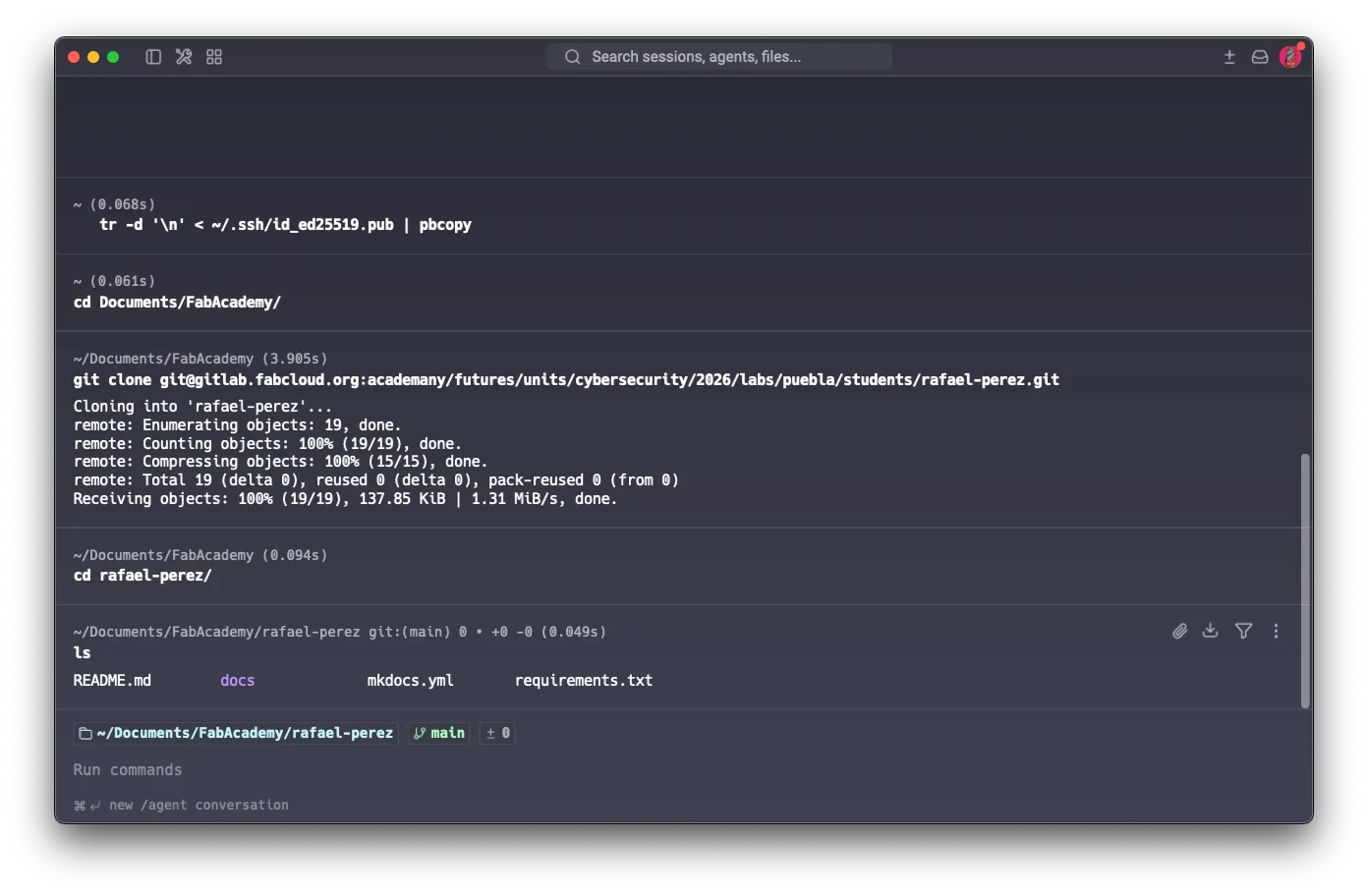Click the ± 0 changes chip

tap(497, 733)
